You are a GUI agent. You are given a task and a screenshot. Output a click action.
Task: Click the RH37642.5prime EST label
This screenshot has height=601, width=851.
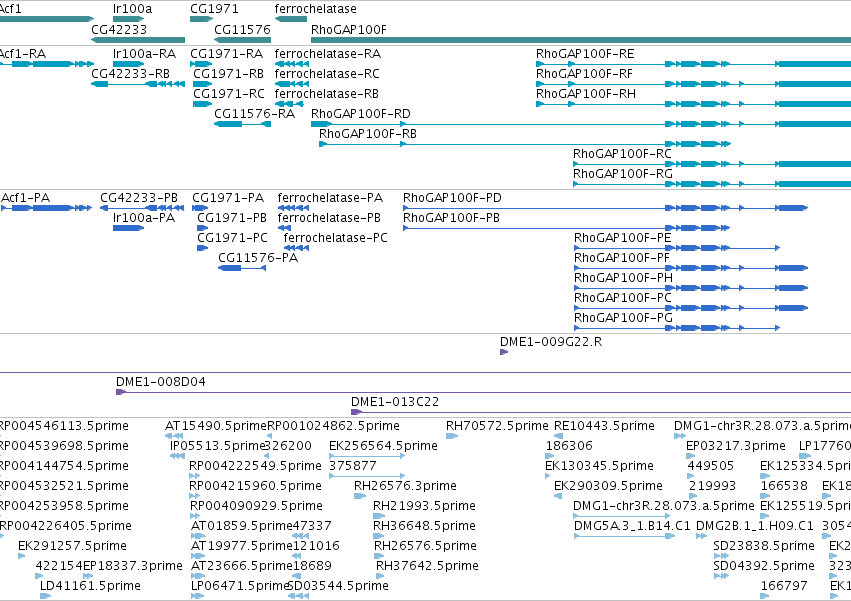tap(428, 567)
